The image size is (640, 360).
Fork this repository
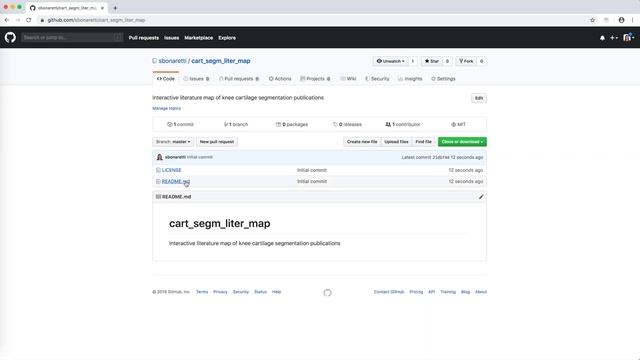[466, 61]
